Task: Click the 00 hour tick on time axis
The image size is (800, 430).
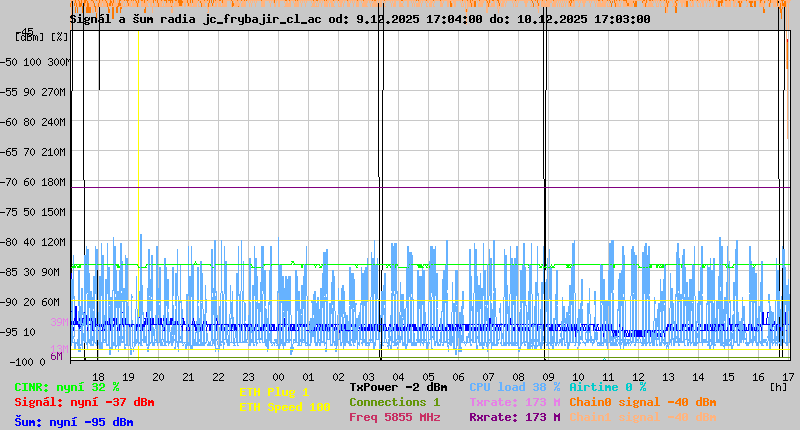Action: (x=279, y=377)
